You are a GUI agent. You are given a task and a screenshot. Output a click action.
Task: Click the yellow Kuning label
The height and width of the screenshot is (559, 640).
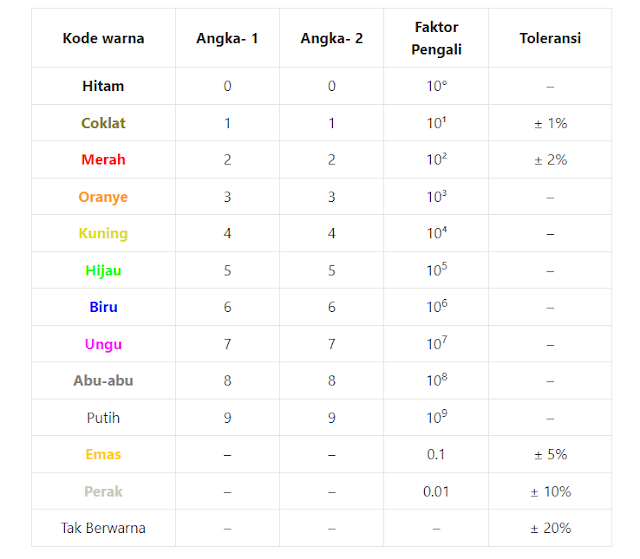[103, 234]
